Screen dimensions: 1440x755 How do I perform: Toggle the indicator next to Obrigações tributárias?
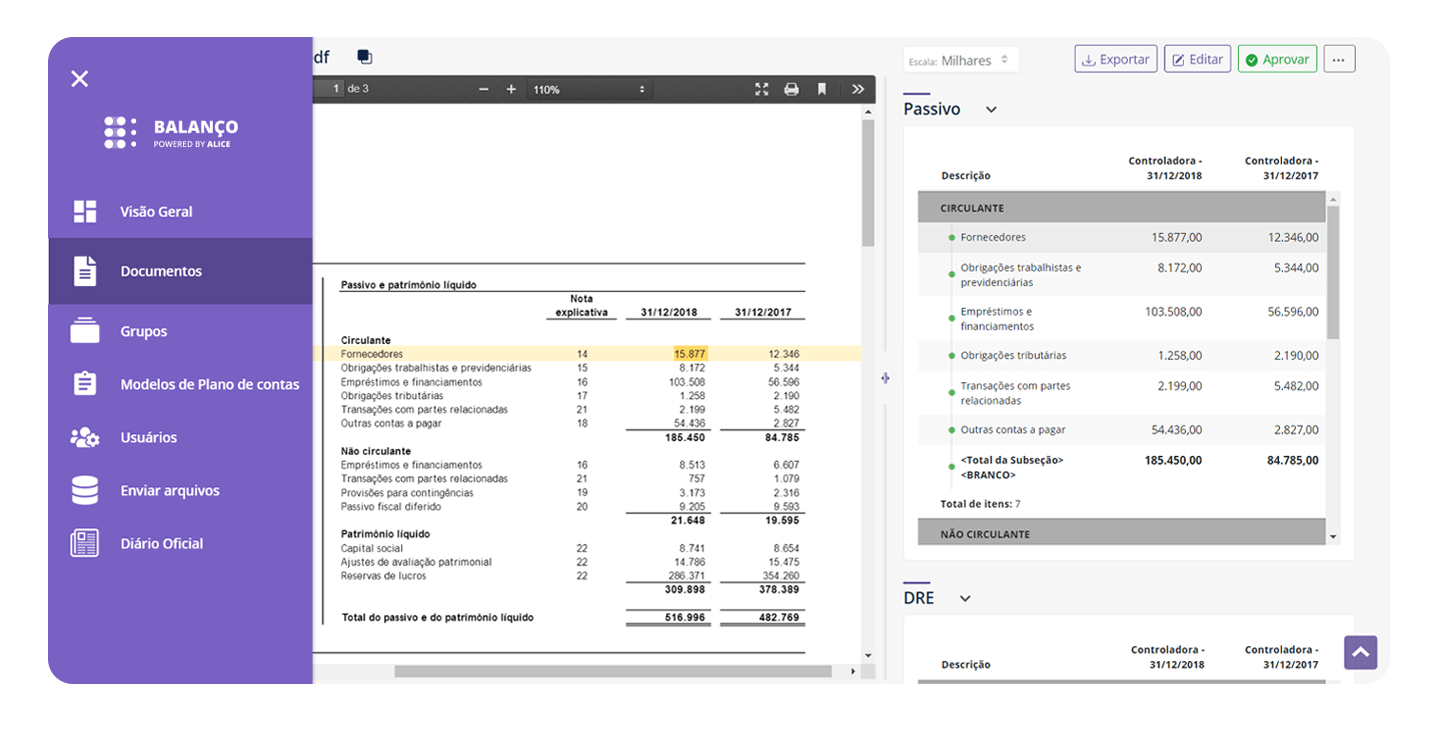tap(951, 355)
